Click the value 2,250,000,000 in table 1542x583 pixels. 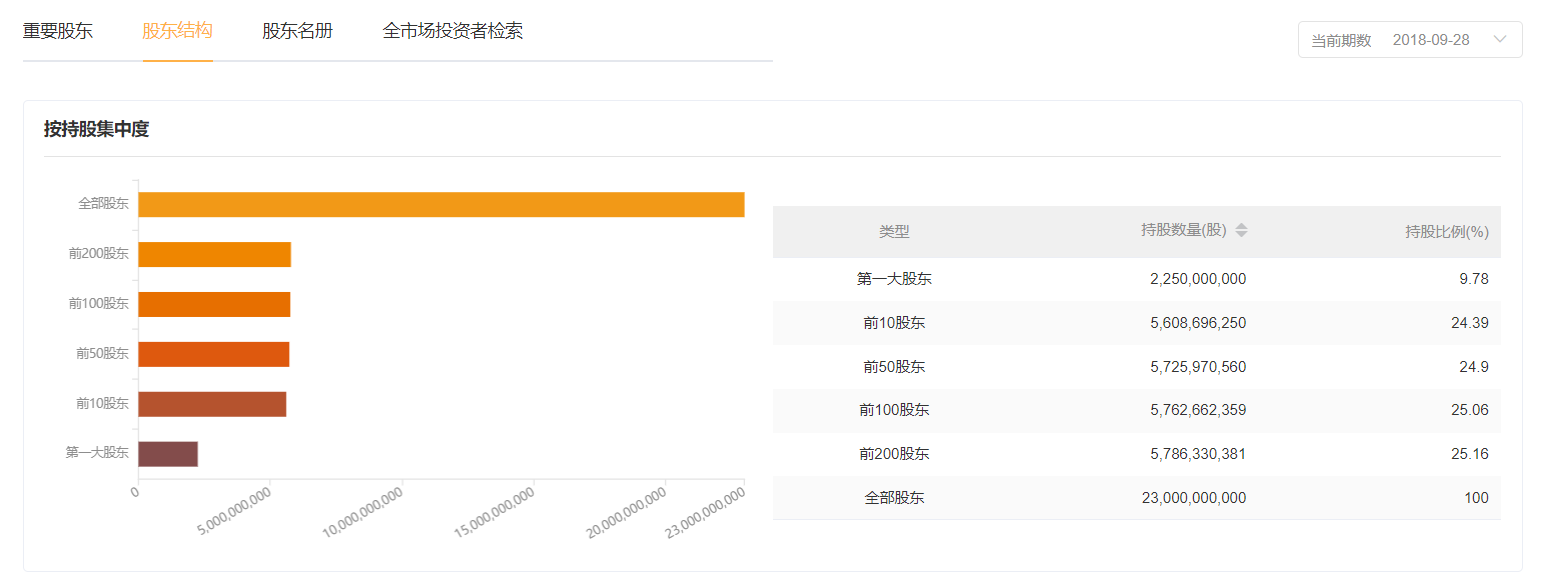click(x=1198, y=279)
